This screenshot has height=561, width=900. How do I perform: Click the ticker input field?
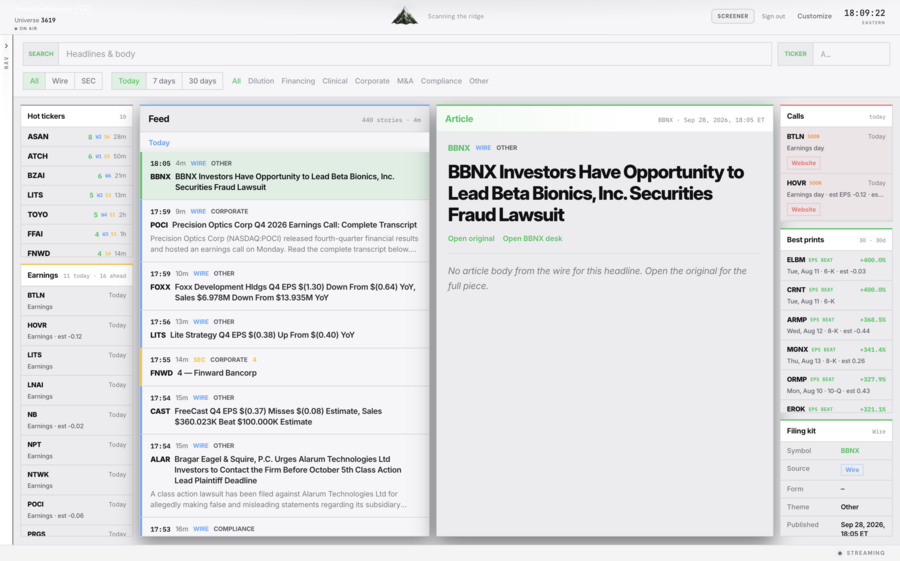pos(851,54)
